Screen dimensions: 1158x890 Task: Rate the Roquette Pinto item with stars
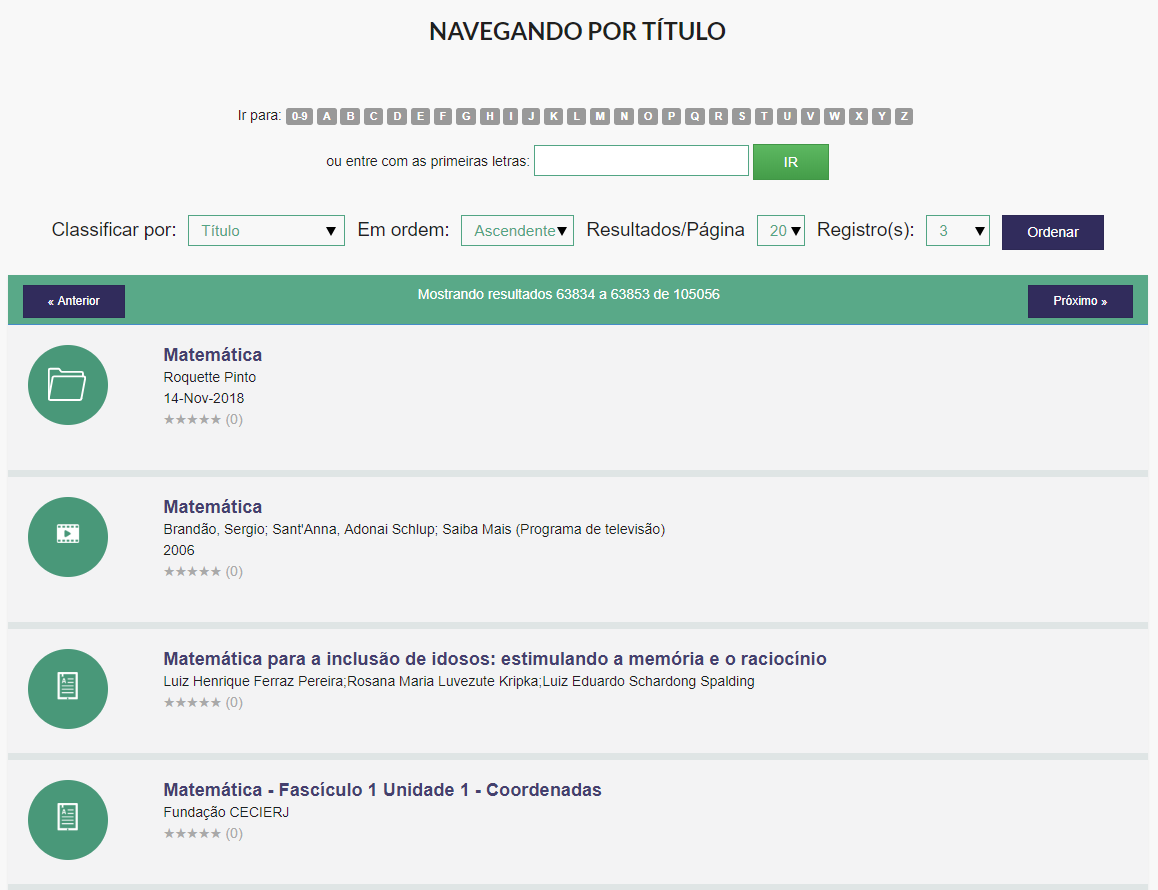pos(192,420)
